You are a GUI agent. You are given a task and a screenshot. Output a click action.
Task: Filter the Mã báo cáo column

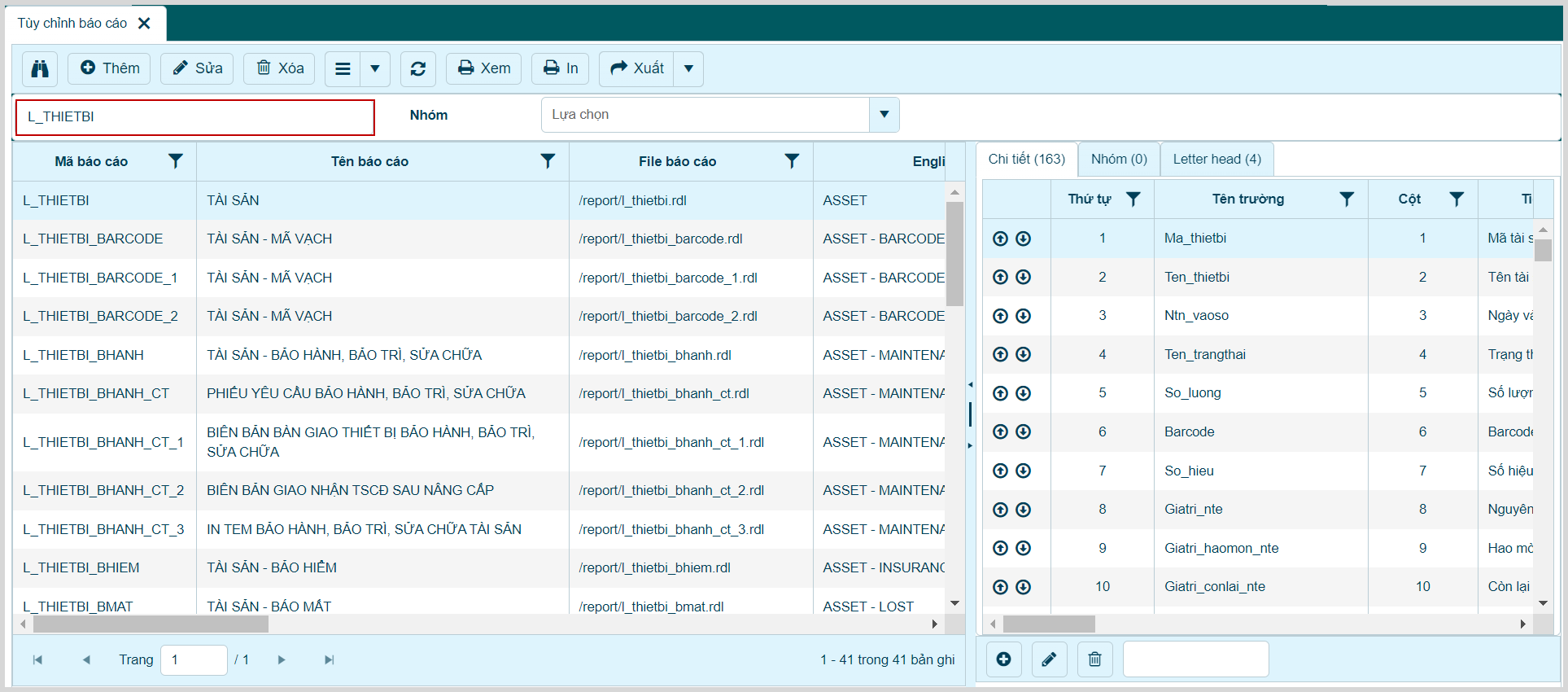point(176,161)
